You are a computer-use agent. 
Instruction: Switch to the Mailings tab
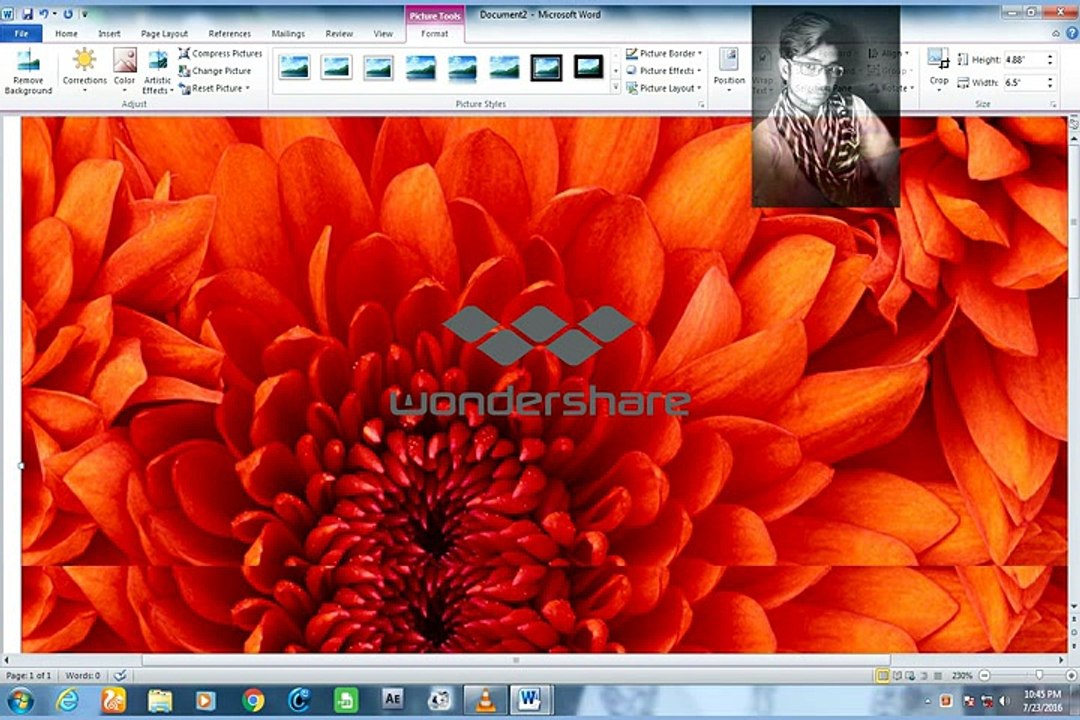click(288, 33)
